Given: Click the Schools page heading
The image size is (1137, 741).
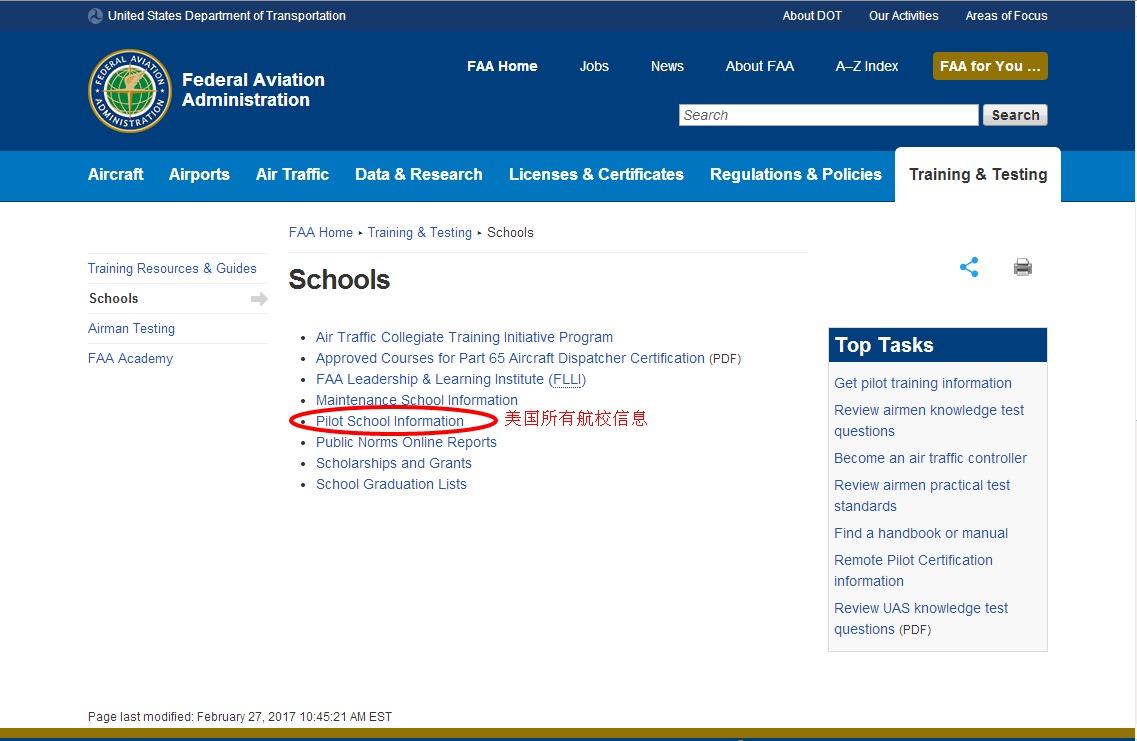Looking at the screenshot, I should click(x=339, y=280).
